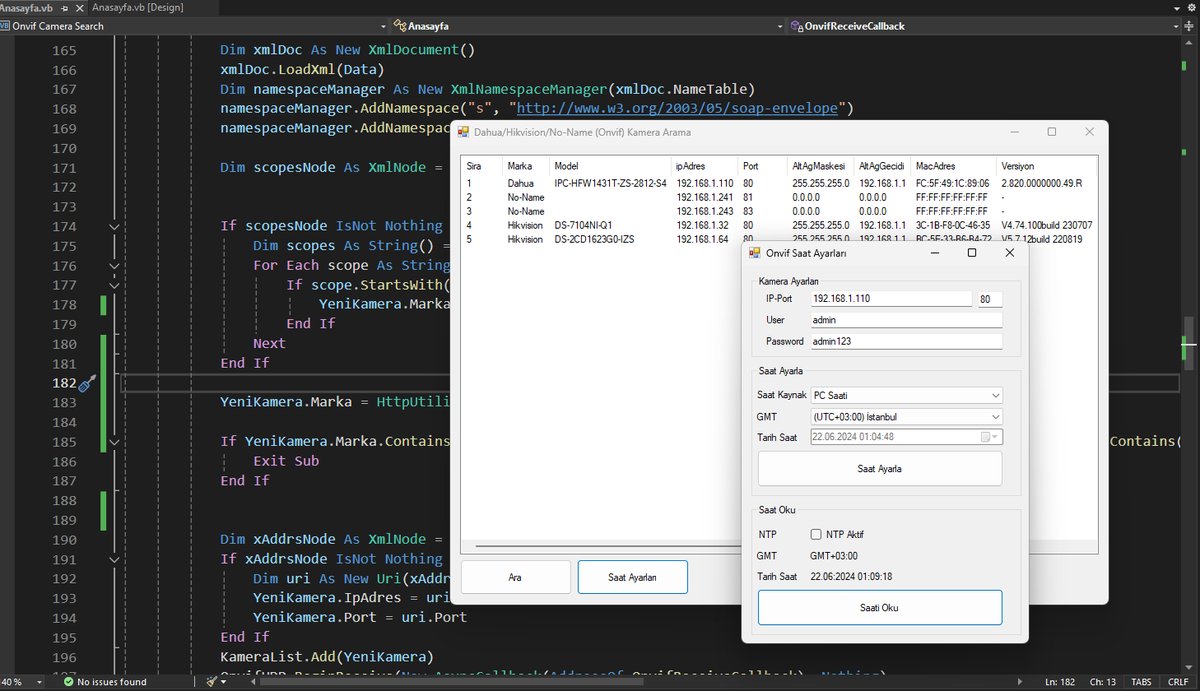Image resolution: width=1200 pixels, height=691 pixels.
Task: Click the screwdriver quick-actions icon at line 182
Action: (x=87, y=383)
